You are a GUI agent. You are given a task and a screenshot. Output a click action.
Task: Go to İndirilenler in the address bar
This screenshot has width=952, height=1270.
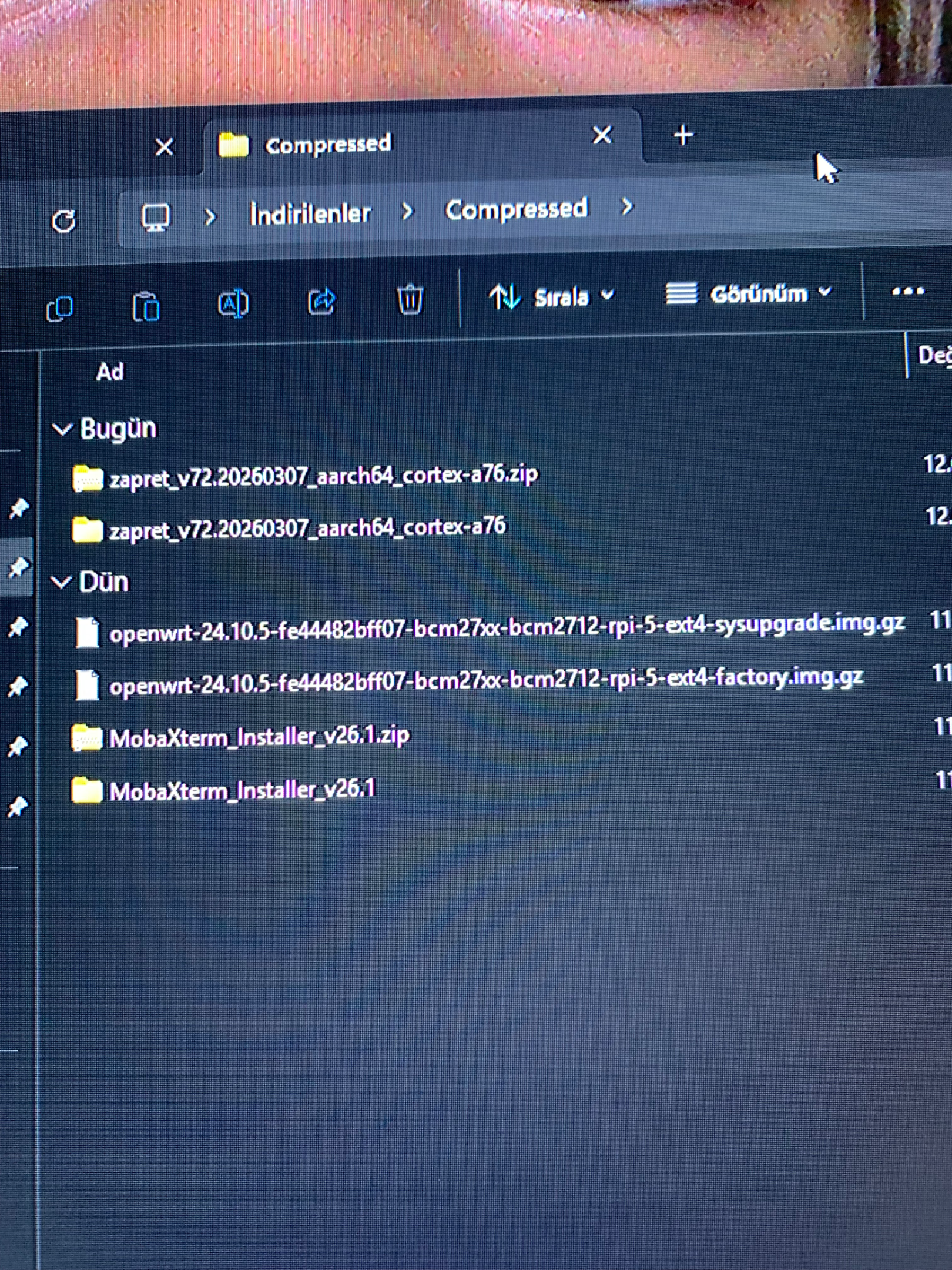pyautogui.click(x=310, y=213)
